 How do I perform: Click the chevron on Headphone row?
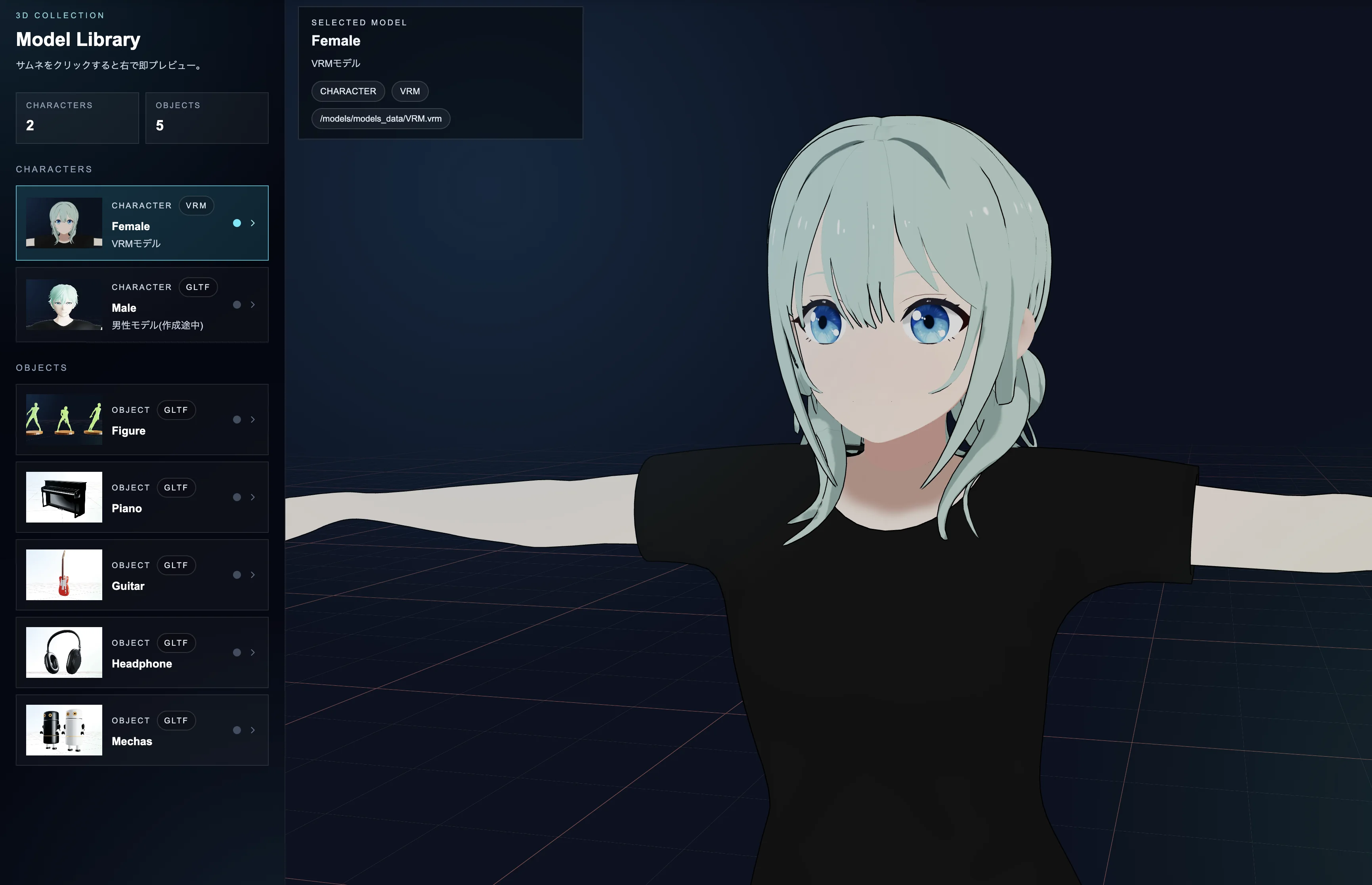click(253, 652)
